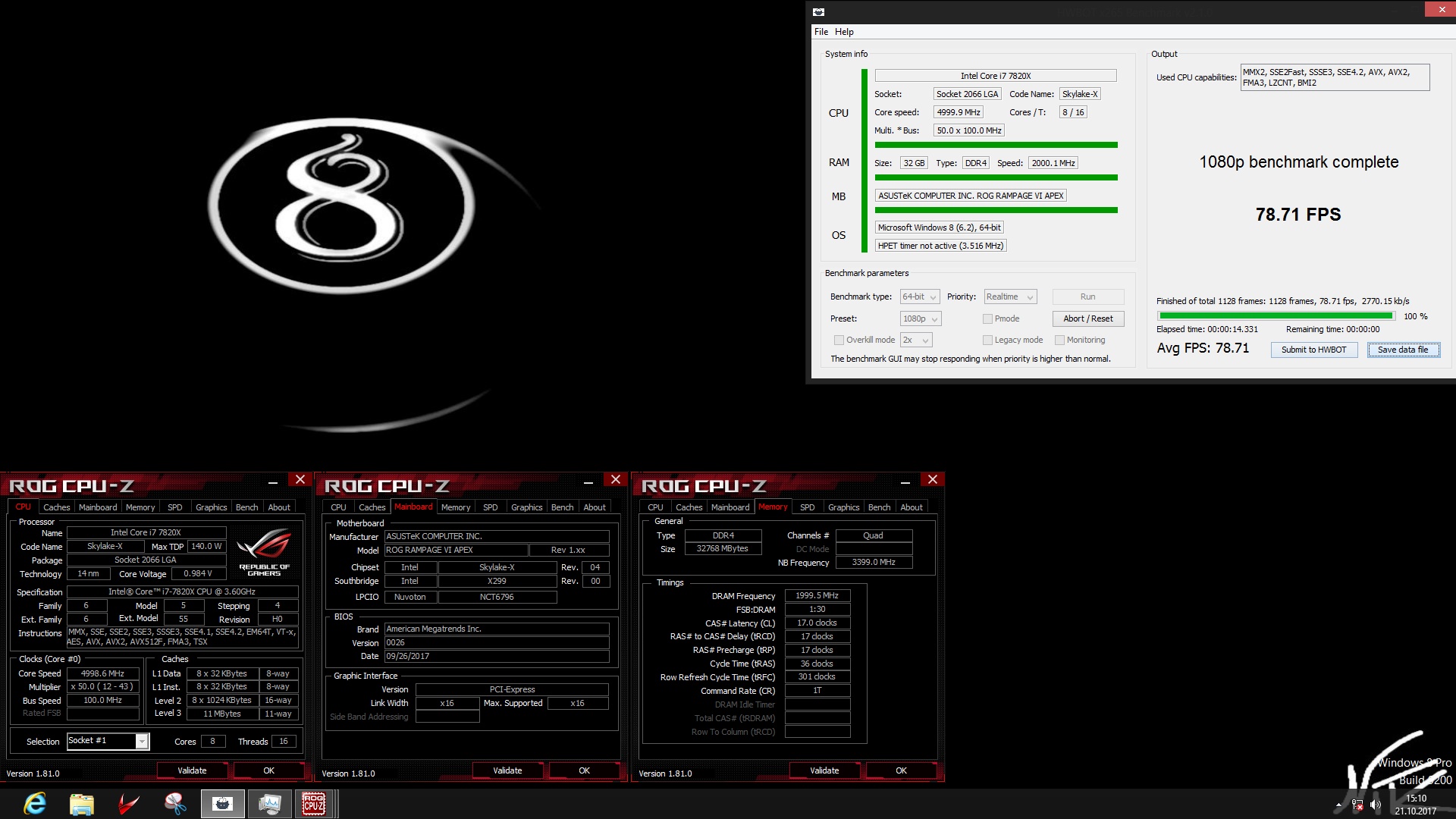Viewport: 1456px width, 819px height.
Task: Click the red checkmark app taskbar icon
Action: (x=128, y=804)
